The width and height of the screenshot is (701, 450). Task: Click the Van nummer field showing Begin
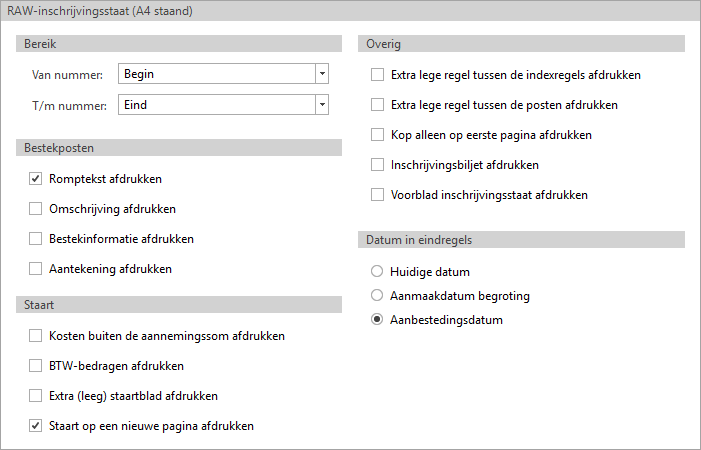215,73
